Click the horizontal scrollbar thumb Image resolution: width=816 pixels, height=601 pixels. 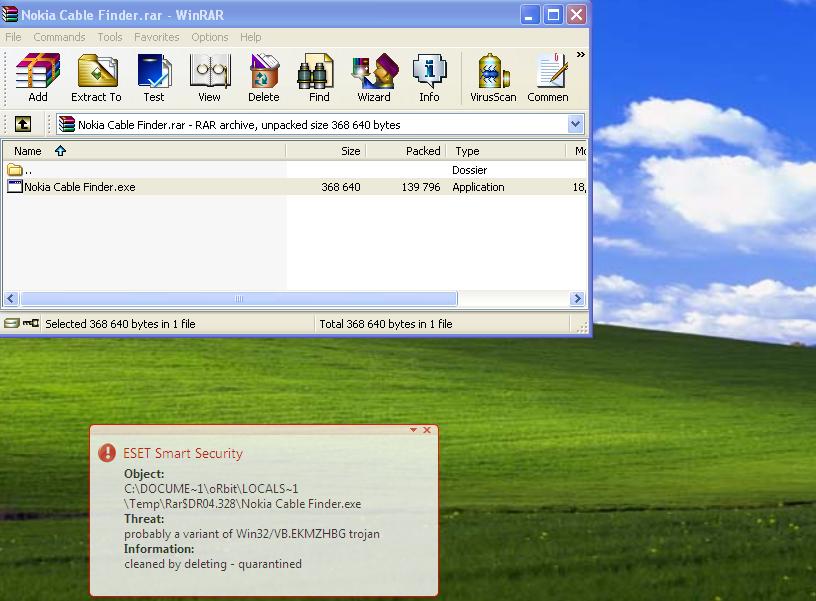click(239, 299)
